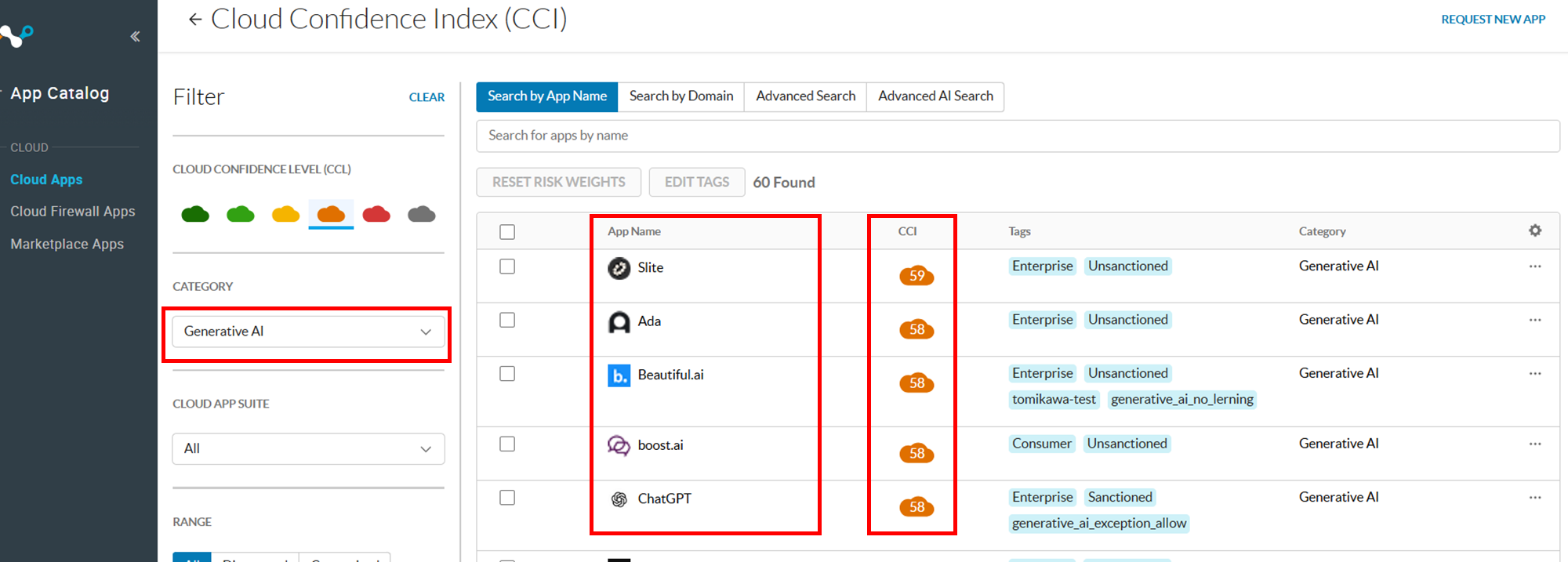Filter by dark green Excellent cloud icon
Viewport: 1568px width, 562px height.
(195, 214)
